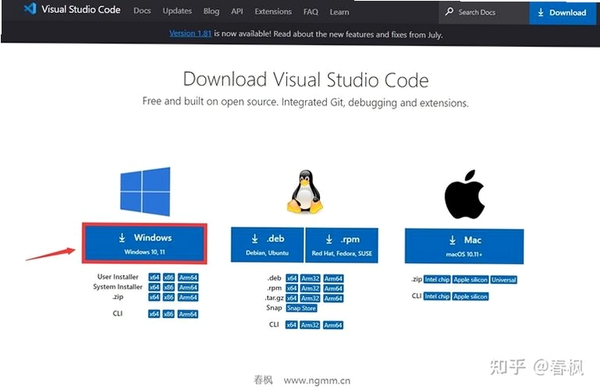Select Linux .rpm x64 download
Image resolution: width=600 pixels, height=390 pixels.
292,288
